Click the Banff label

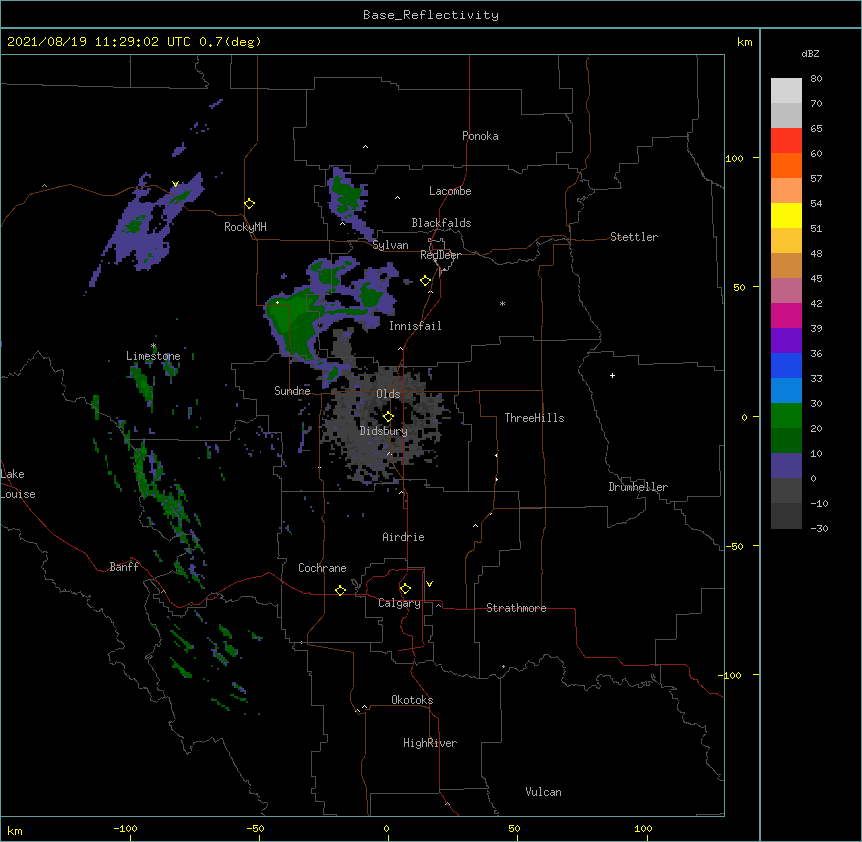[124, 567]
